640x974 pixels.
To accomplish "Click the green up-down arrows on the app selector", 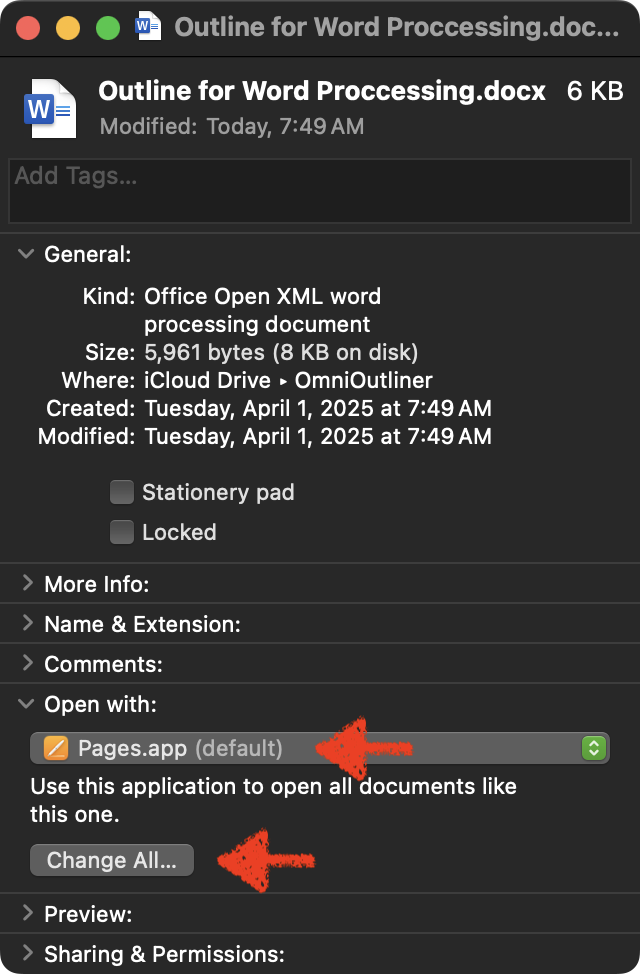I will pos(594,748).
